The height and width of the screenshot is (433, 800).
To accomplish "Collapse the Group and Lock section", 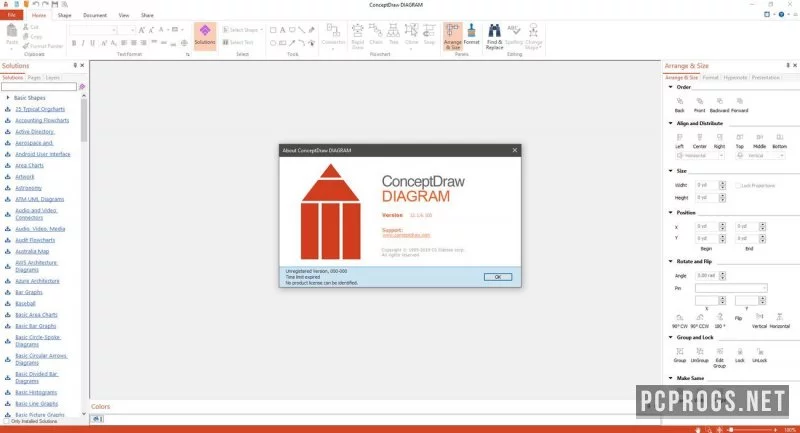I will (x=670, y=338).
